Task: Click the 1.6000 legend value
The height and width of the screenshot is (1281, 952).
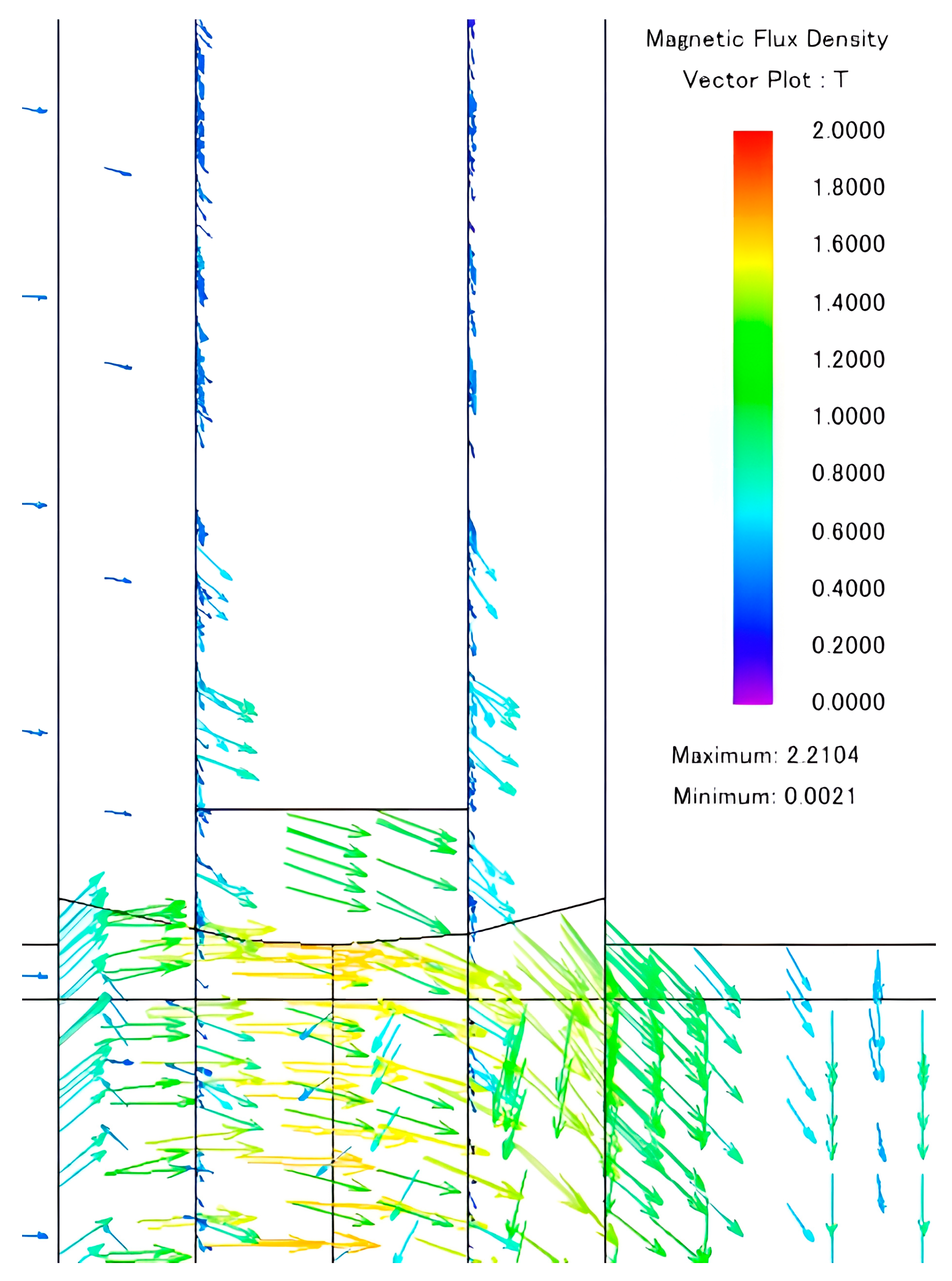Action: point(848,245)
